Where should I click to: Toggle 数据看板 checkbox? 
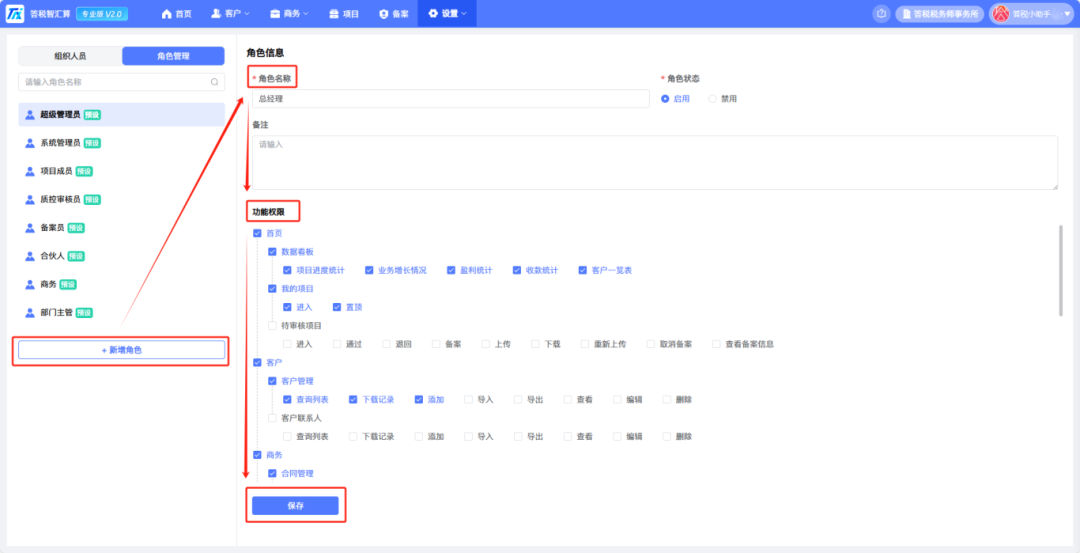272,252
